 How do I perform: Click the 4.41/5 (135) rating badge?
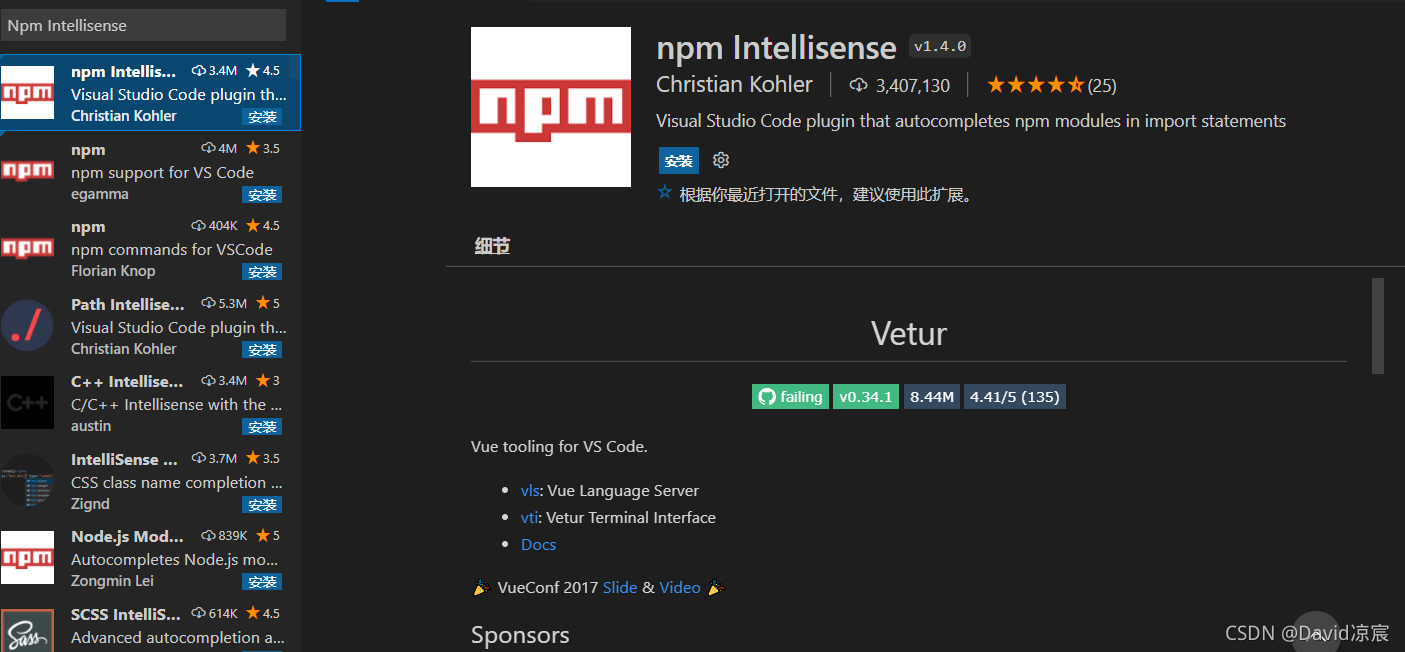coord(1015,397)
